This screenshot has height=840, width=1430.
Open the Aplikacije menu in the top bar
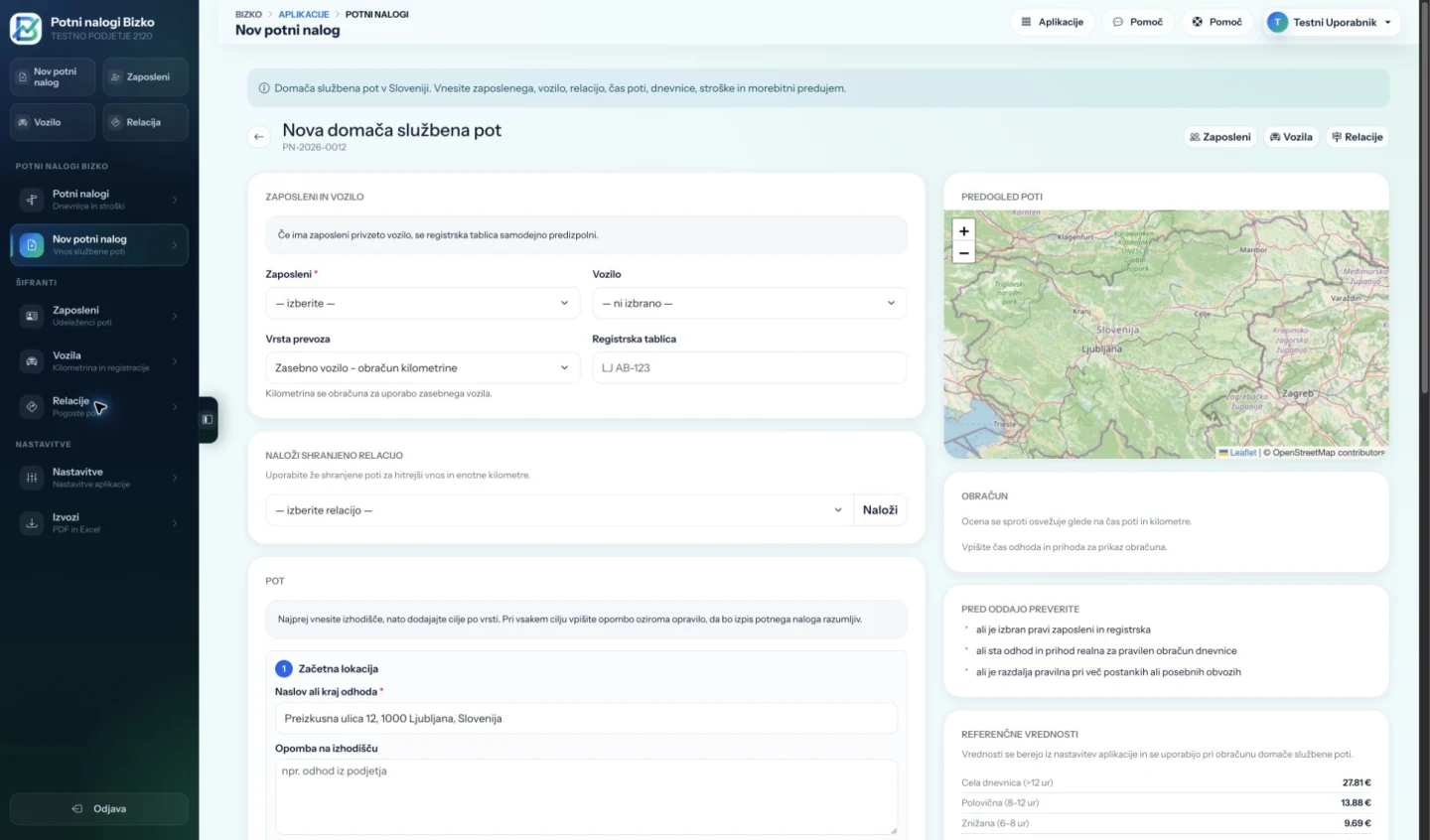tap(1052, 22)
